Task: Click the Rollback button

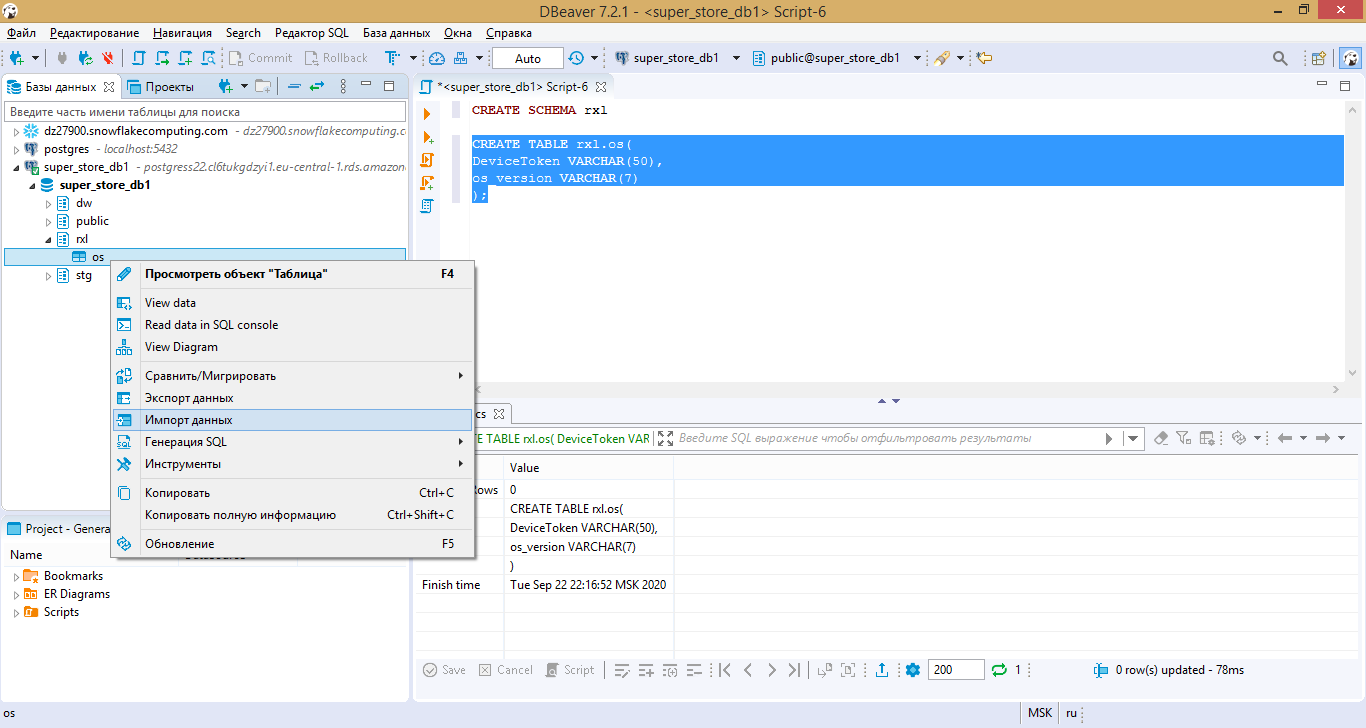Action: click(336, 58)
